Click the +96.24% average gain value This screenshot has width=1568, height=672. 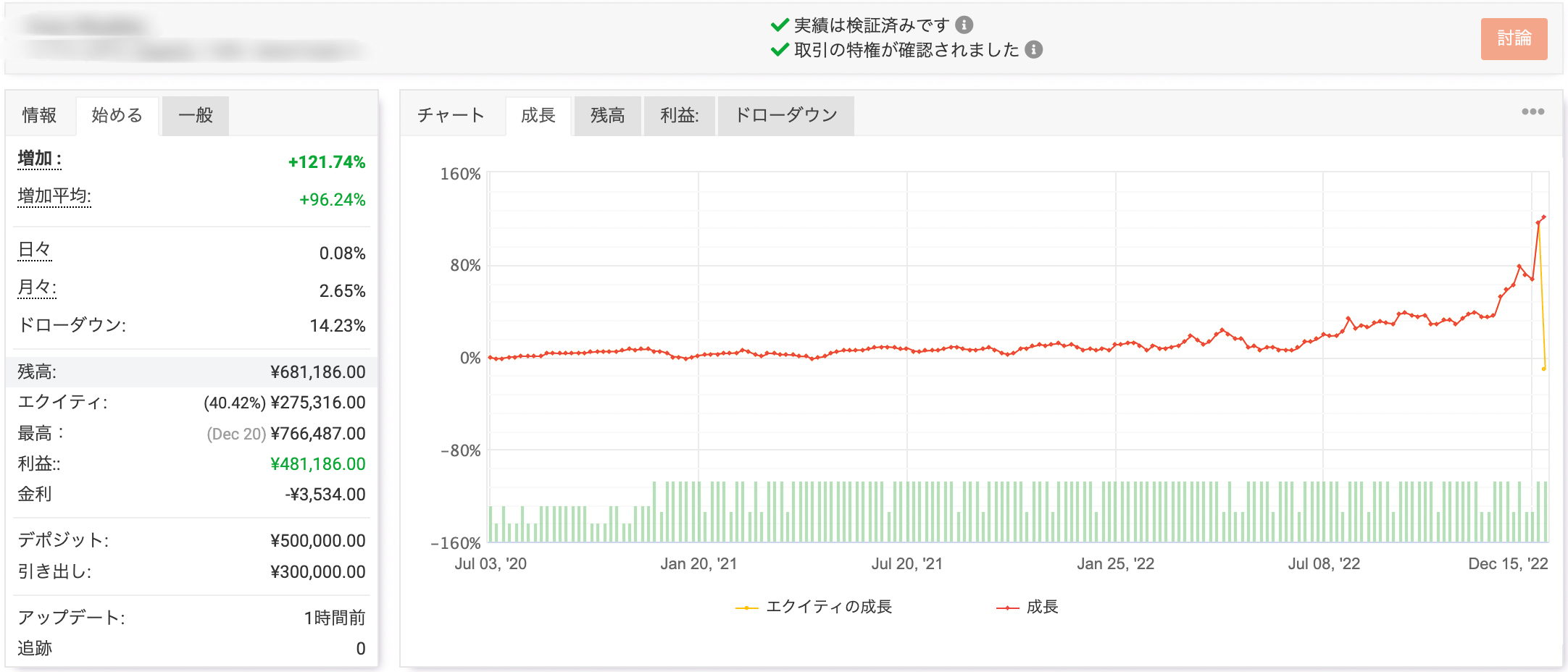[x=333, y=200]
